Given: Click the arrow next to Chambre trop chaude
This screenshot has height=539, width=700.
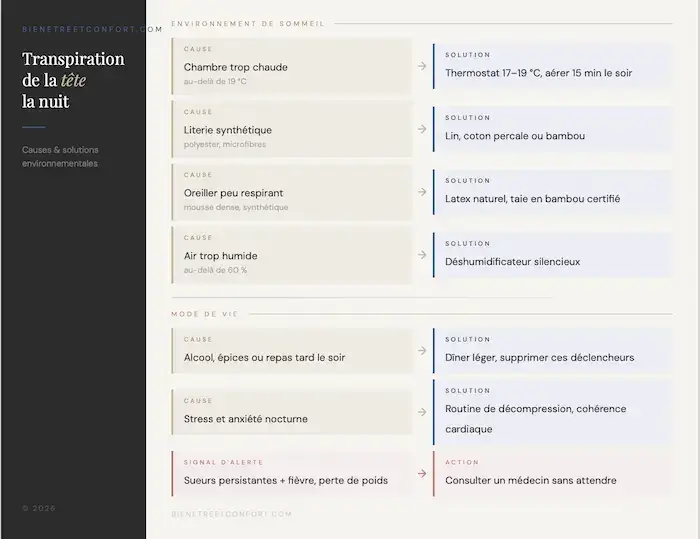Looking at the screenshot, I should coord(422,66).
